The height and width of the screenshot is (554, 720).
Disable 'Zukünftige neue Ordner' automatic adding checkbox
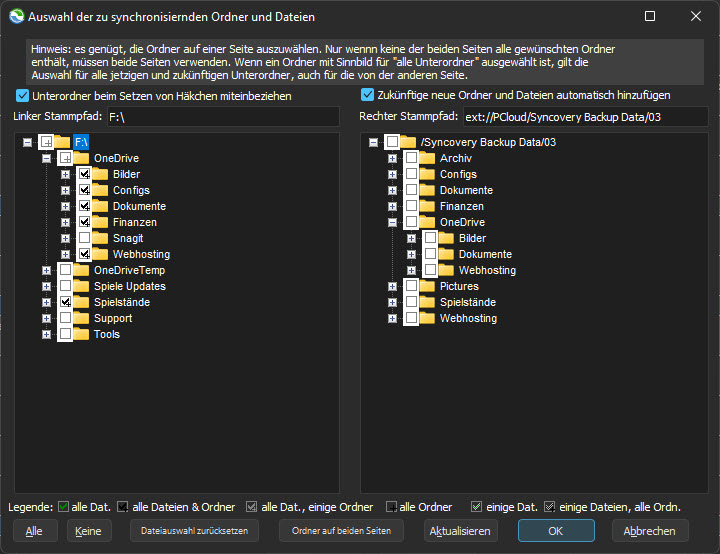[367, 96]
